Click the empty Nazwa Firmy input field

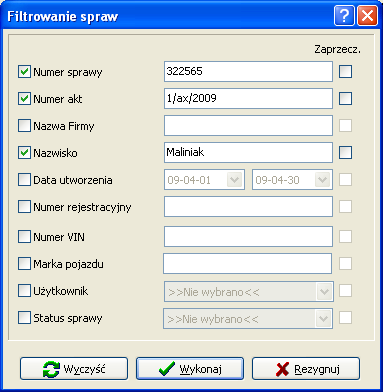[248, 125]
